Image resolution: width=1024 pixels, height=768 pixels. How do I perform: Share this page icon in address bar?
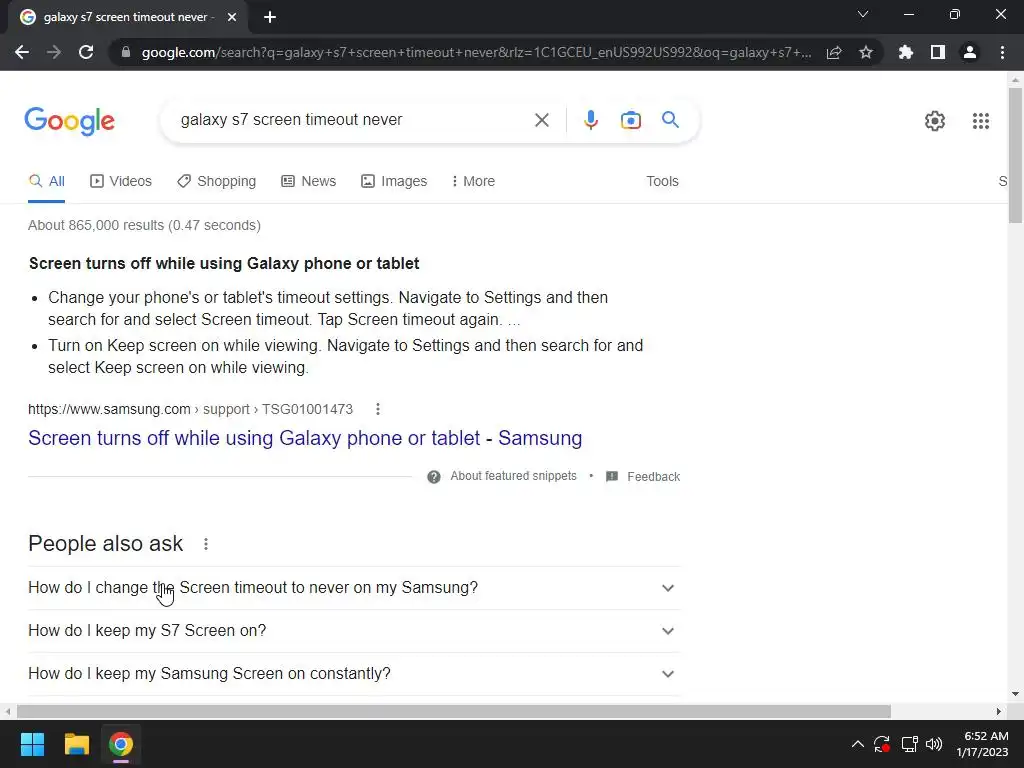[x=834, y=52]
